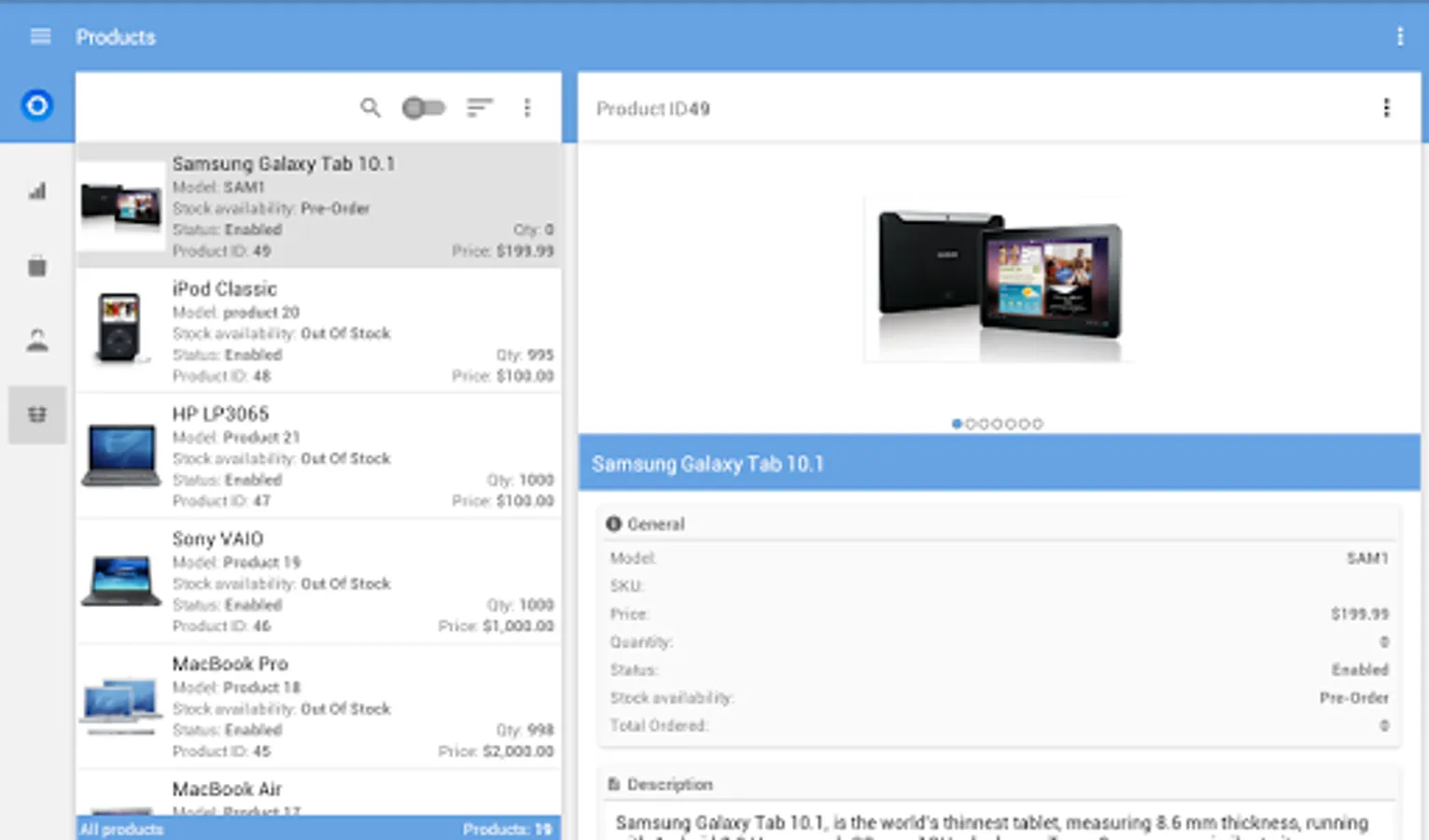This screenshot has width=1429, height=840.
Task: Select the HP LP3065 thumbnail
Action: pos(120,455)
